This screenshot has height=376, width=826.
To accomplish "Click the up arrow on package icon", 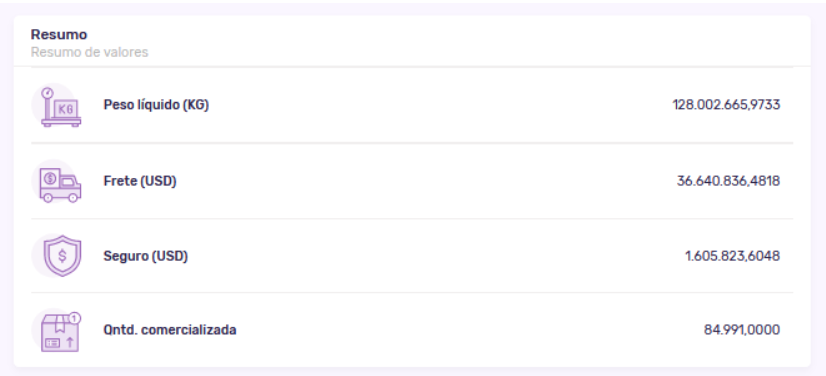I will [70, 342].
